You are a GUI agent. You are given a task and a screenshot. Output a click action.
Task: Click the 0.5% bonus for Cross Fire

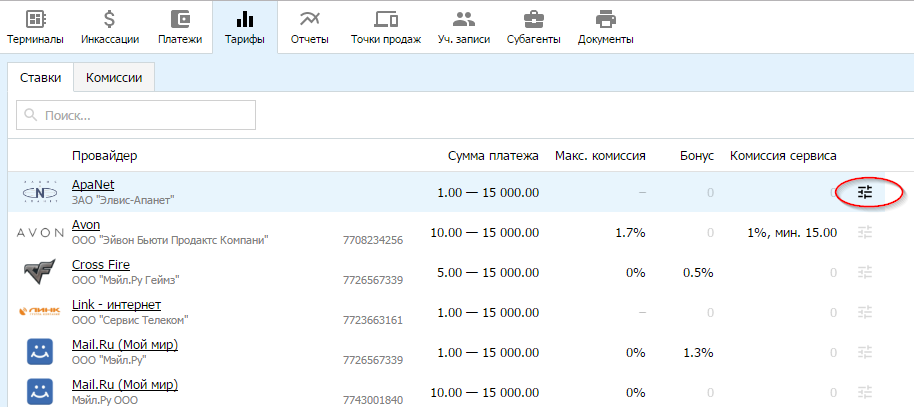tap(698, 272)
